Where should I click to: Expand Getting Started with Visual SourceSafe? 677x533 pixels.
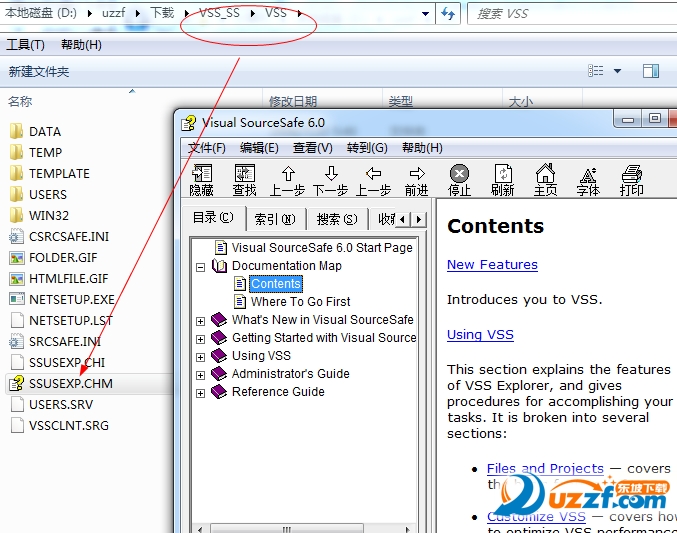coord(200,339)
